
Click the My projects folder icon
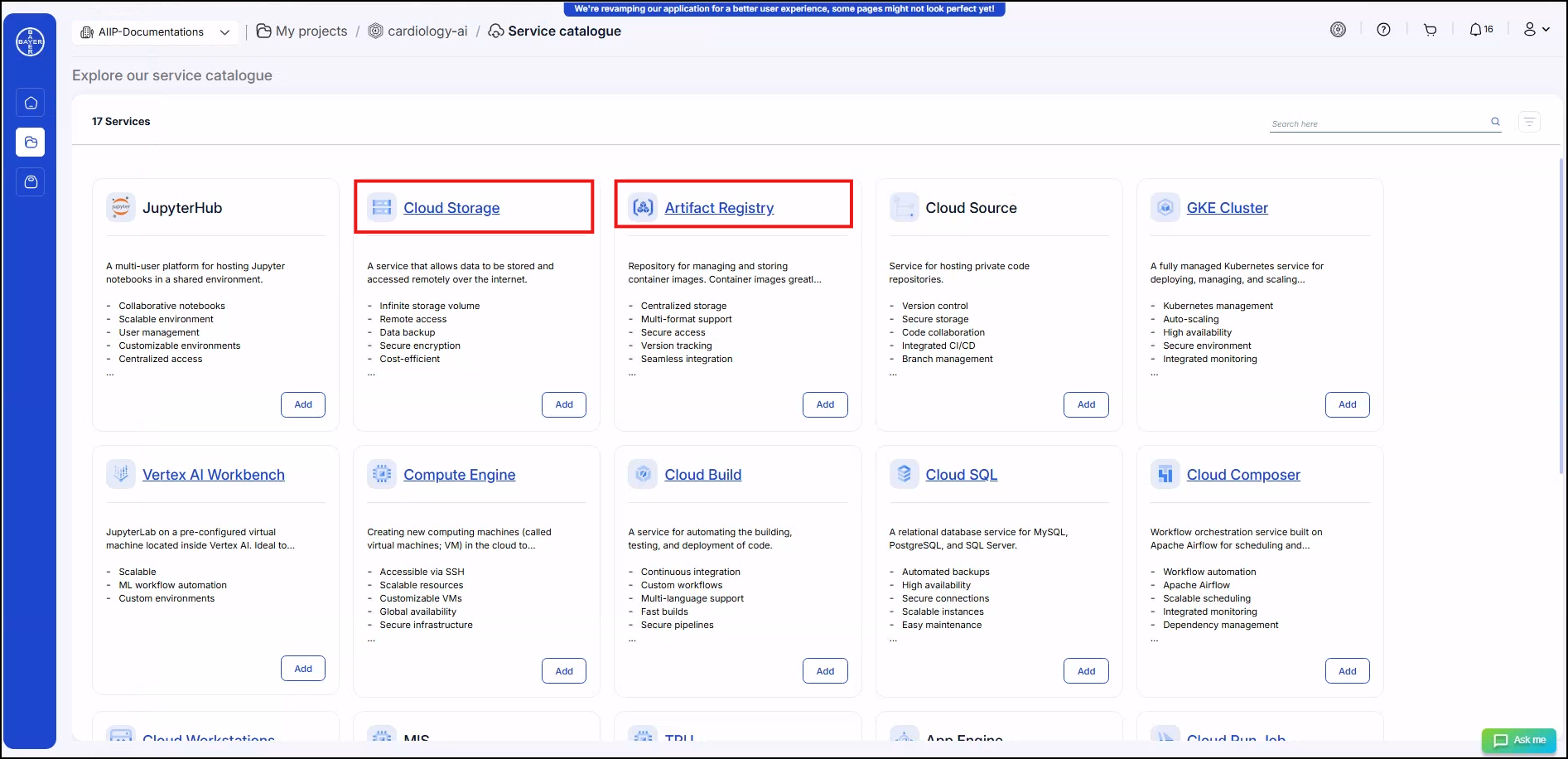pos(263,31)
